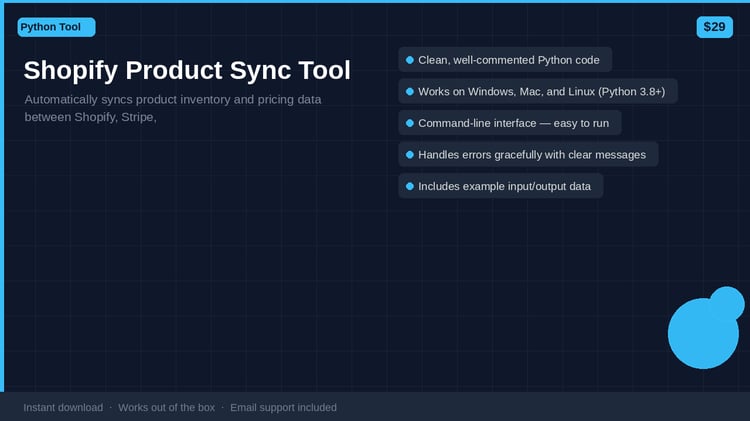Viewport: 750px width, 421px height.
Task: Click the Python Tool badge
Action: pyautogui.click(x=56, y=27)
